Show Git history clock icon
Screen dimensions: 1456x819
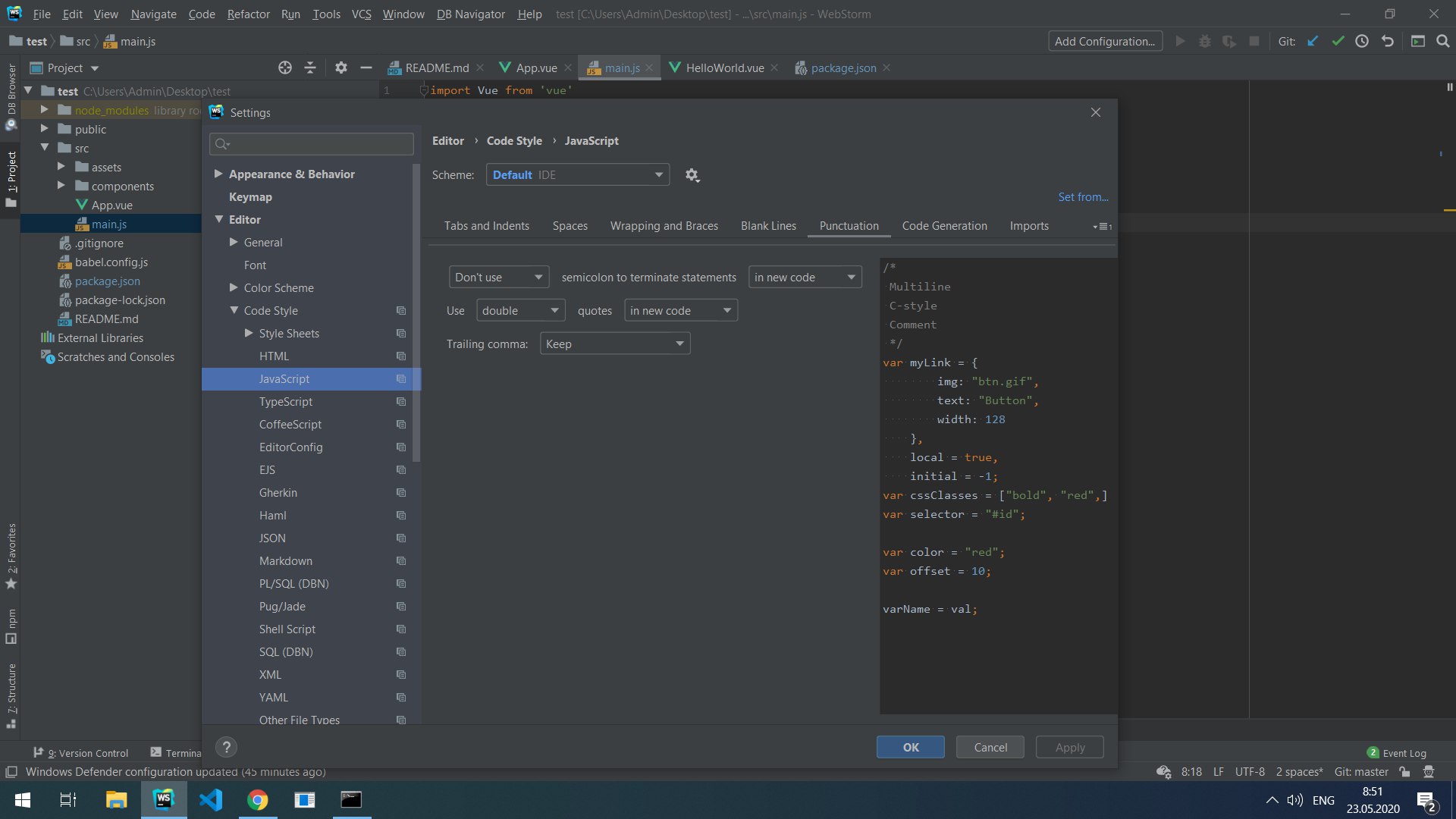(1363, 42)
